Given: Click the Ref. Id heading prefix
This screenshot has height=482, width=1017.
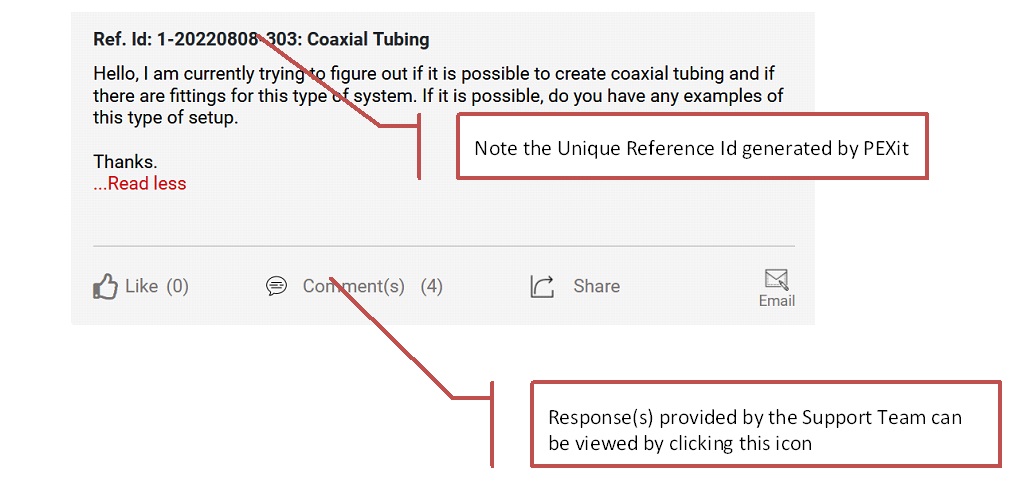Looking at the screenshot, I should (x=123, y=40).
